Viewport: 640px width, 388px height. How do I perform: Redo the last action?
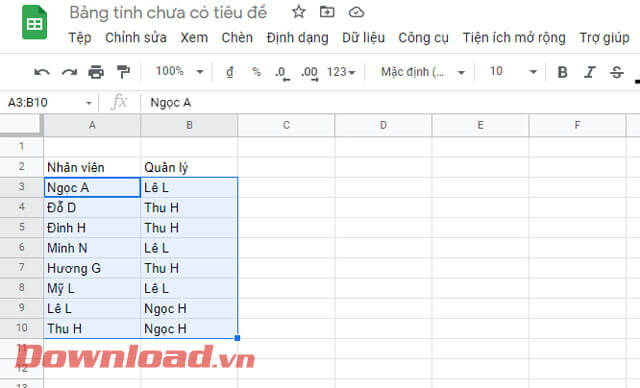[x=69, y=72]
